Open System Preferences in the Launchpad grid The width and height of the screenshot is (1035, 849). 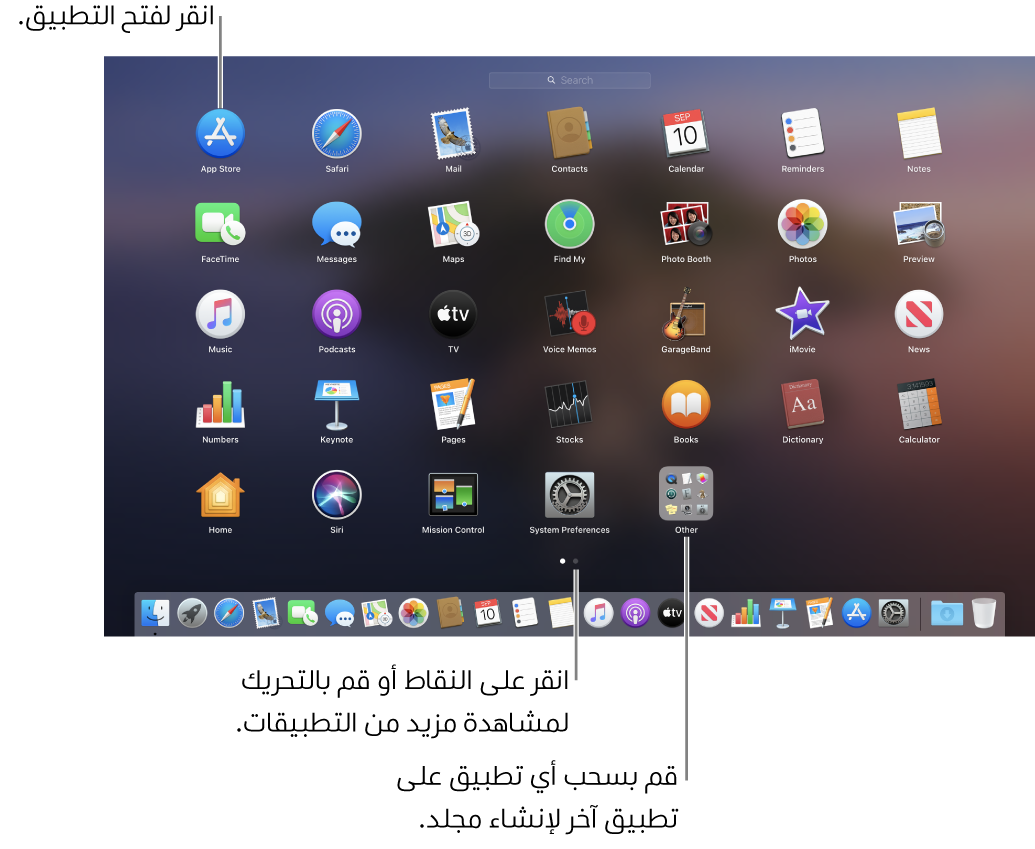570,494
